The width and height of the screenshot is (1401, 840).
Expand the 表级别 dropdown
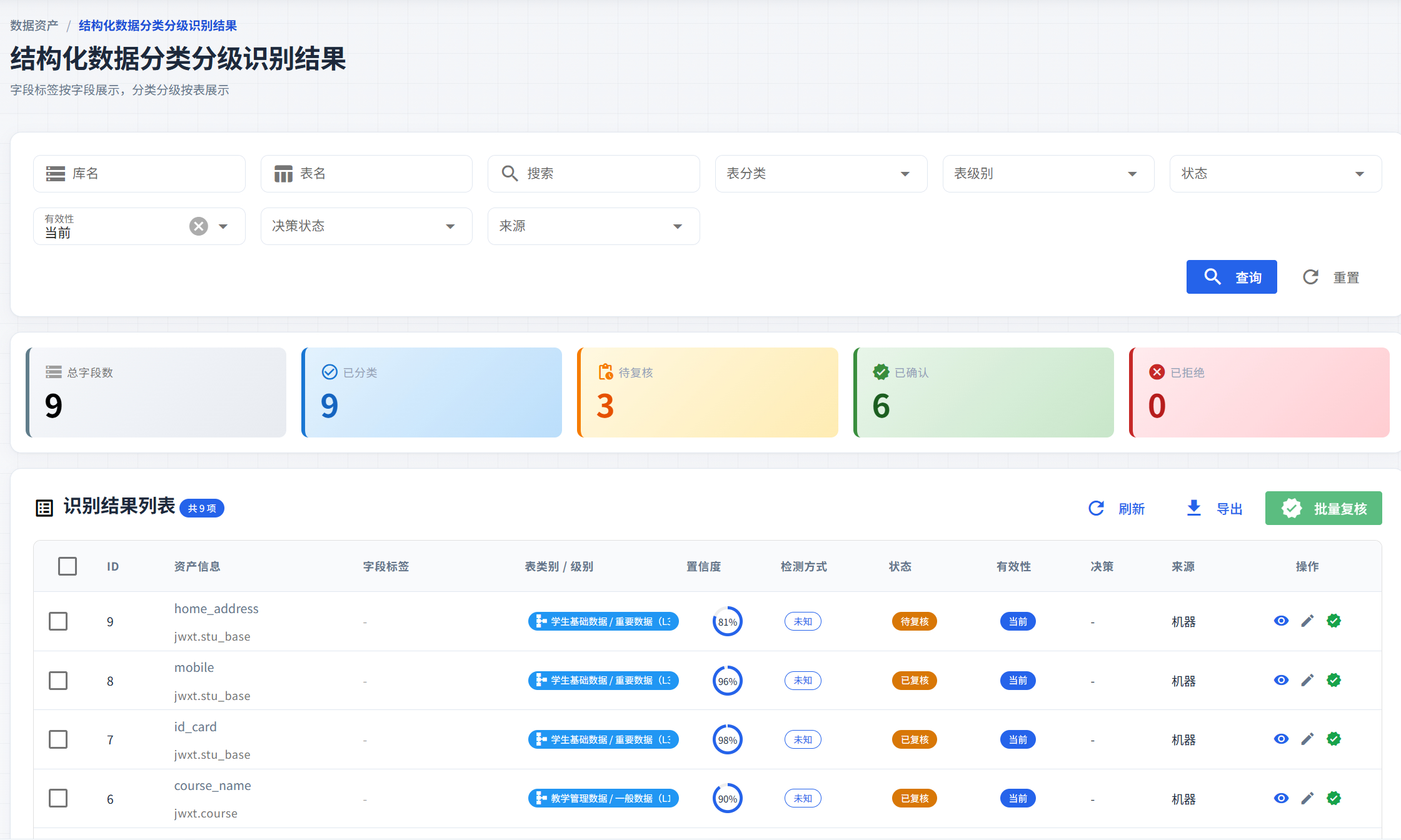click(x=1048, y=174)
